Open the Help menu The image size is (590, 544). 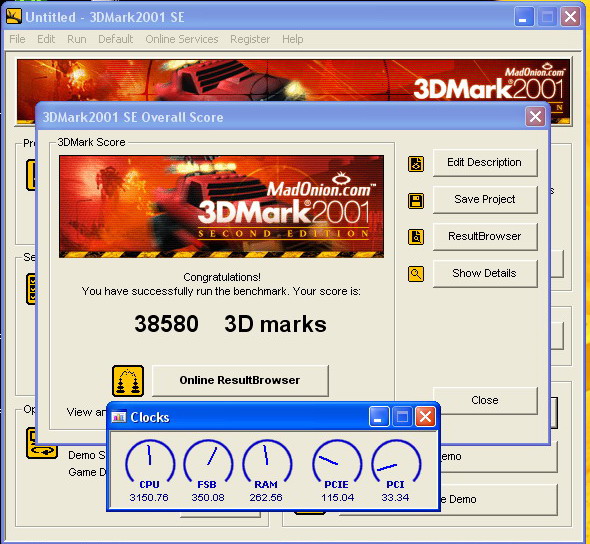click(x=293, y=39)
